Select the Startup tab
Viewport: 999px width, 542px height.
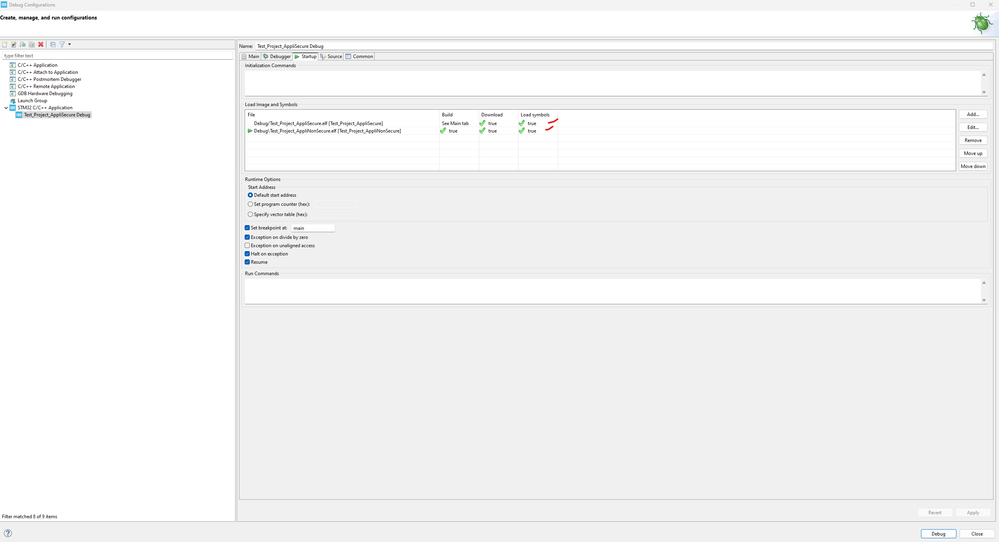pos(305,57)
